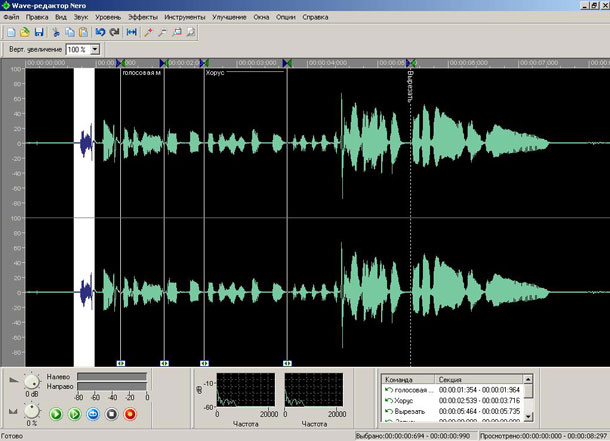Click the bottom handle under Хорус end line
The width and height of the screenshot is (610, 441).
pos(287,363)
